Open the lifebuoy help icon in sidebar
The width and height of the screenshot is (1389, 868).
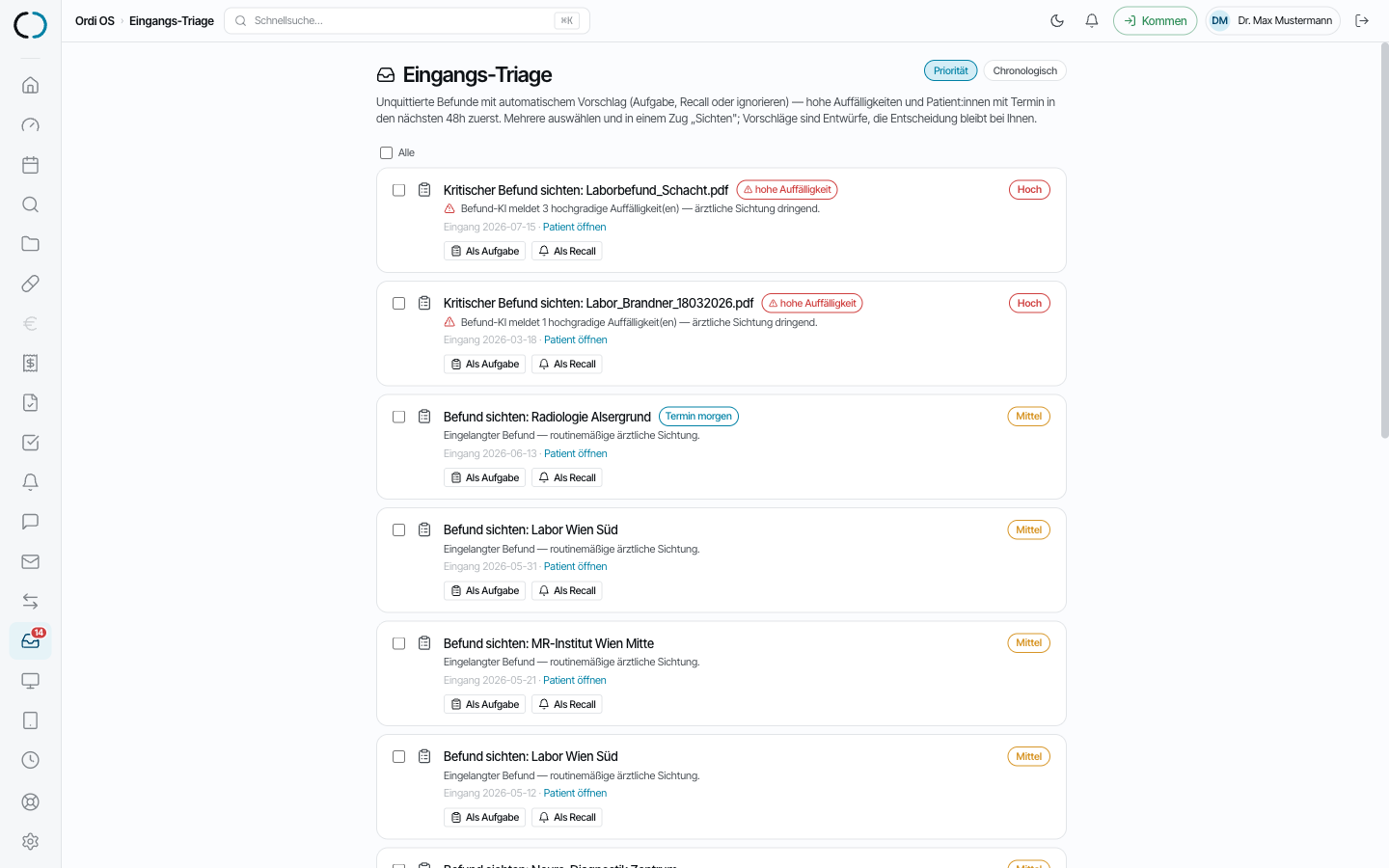point(30,801)
